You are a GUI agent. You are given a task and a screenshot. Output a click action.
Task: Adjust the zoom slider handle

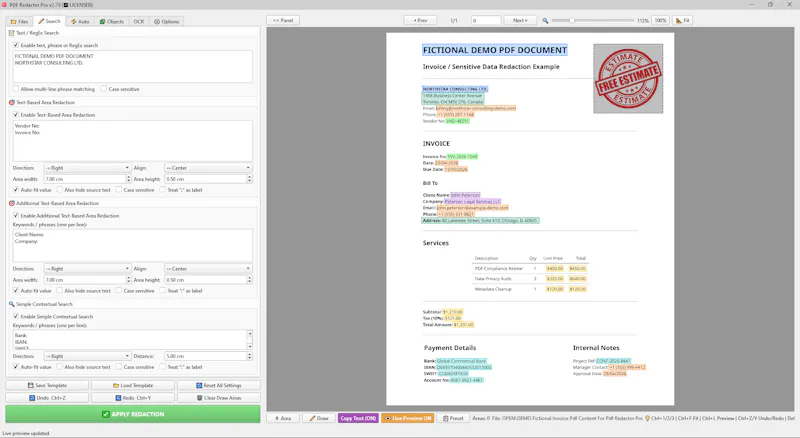(572, 20)
